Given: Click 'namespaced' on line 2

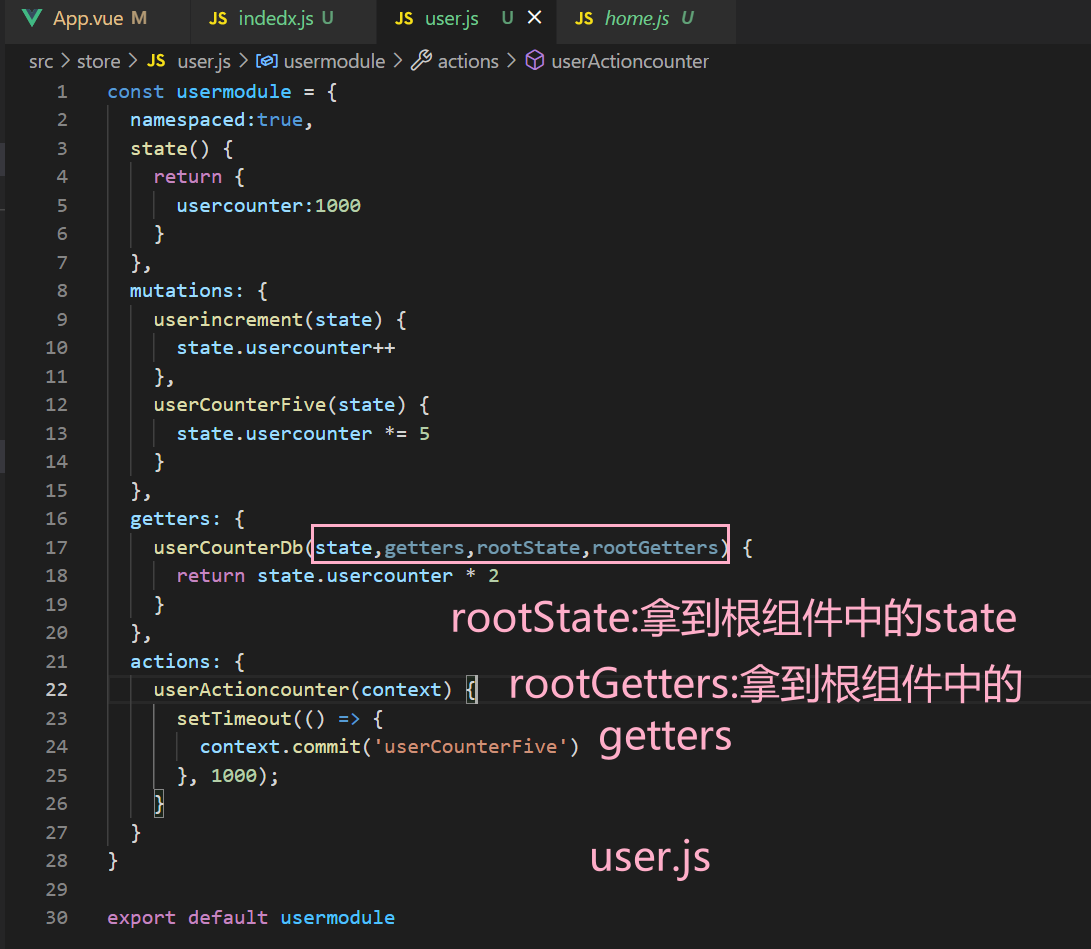Looking at the screenshot, I should (188, 120).
